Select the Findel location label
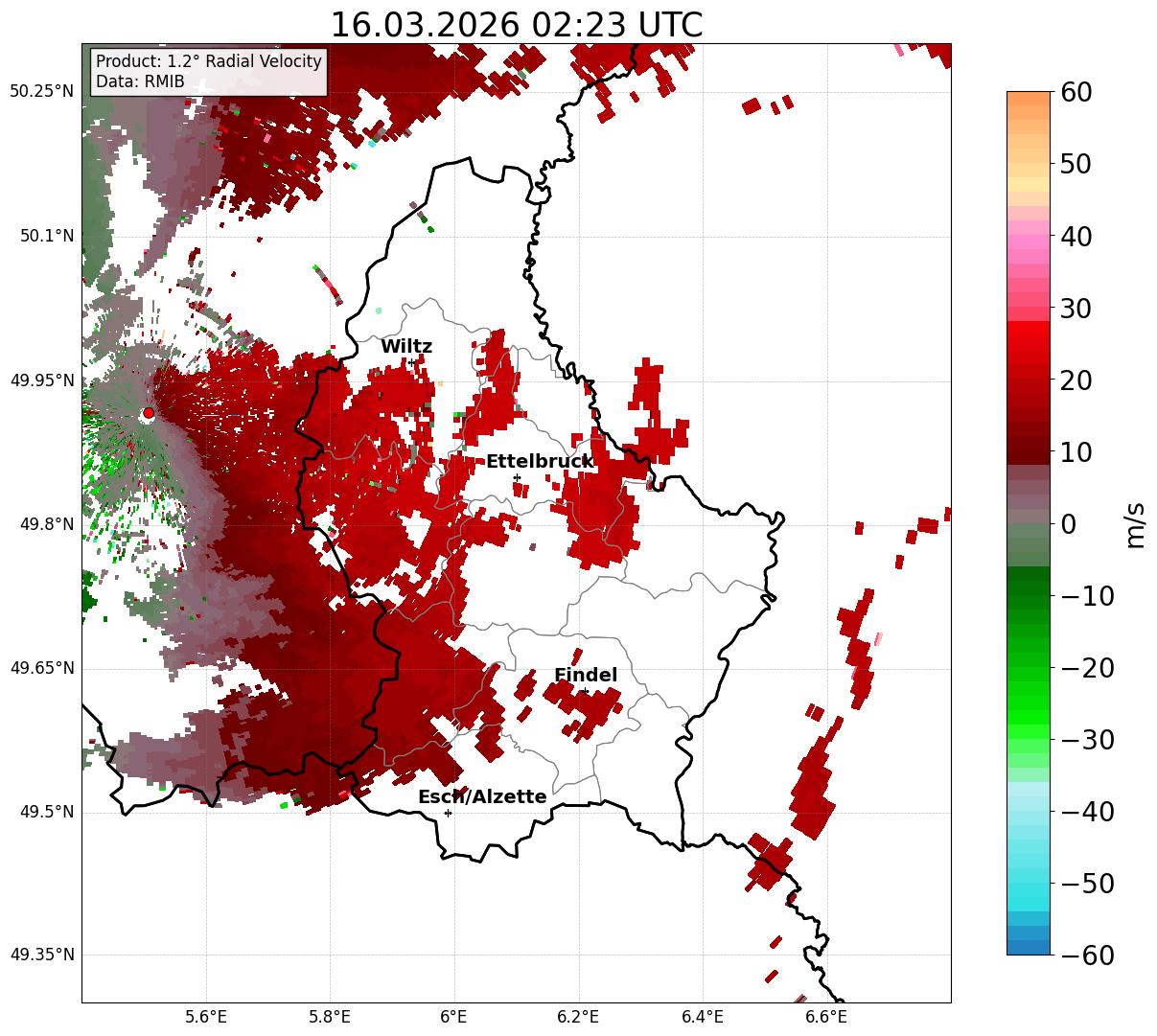This screenshot has width=1157, height=1036. pos(586,676)
